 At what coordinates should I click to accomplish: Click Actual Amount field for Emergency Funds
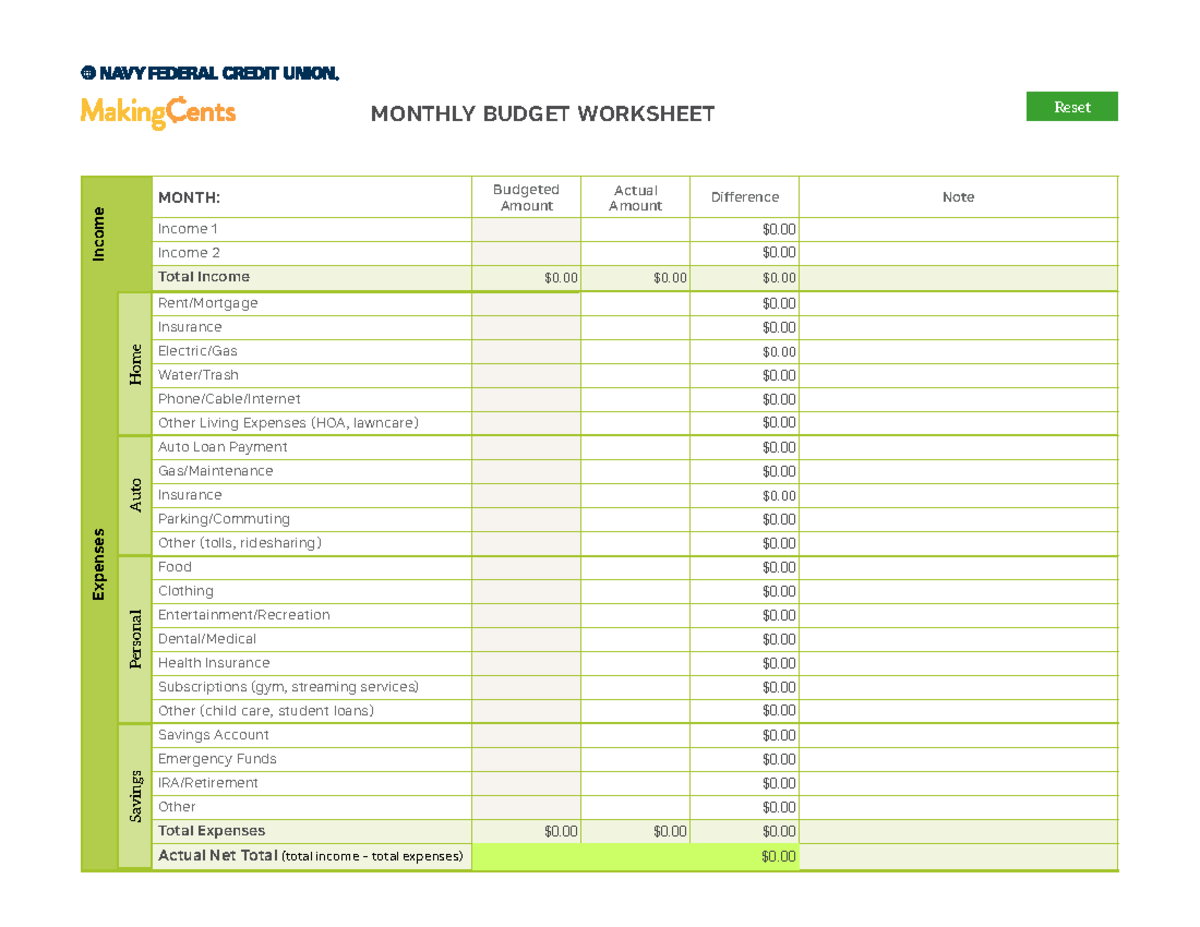635,759
